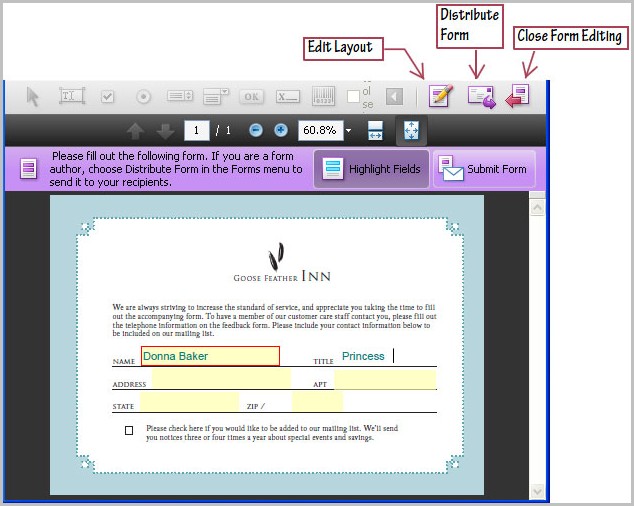Select the arrow pointer tool
This screenshot has width=634, height=506.
(x=32, y=97)
